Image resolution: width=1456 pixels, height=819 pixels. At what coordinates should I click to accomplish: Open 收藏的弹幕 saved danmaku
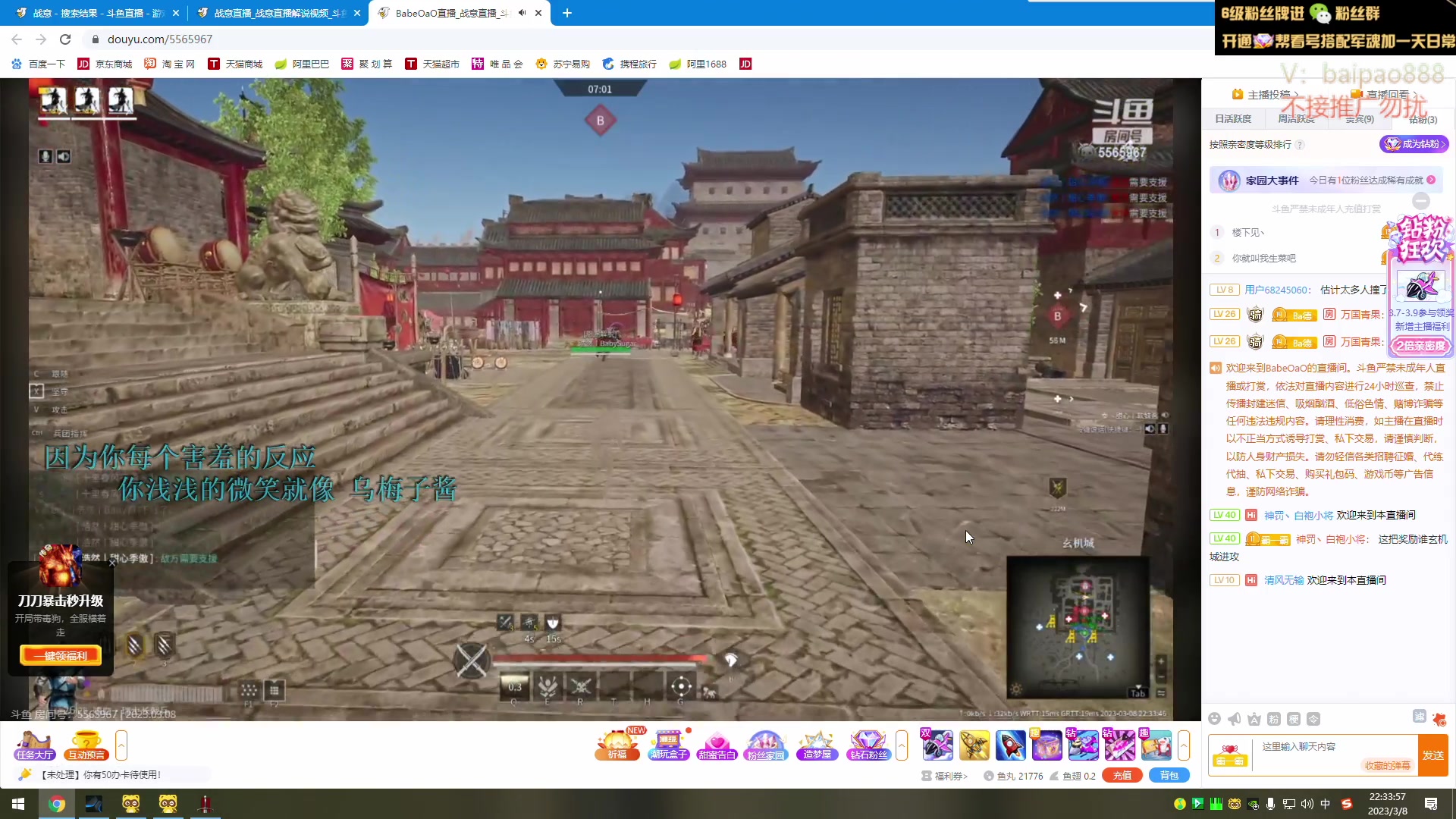point(1388,766)
